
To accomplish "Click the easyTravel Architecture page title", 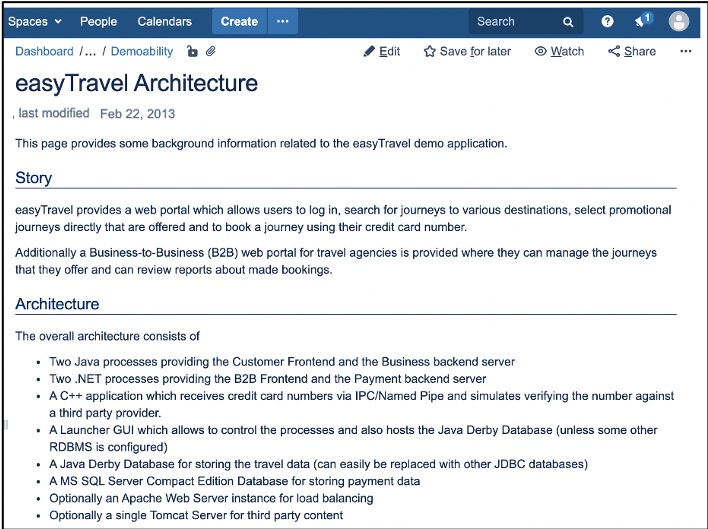I will 136,84.
